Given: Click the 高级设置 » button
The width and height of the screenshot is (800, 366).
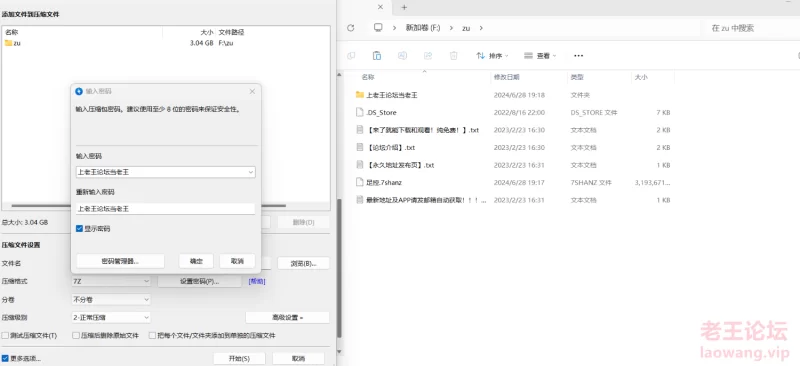Looking at the screenshot, I should [x=288, y=318].
